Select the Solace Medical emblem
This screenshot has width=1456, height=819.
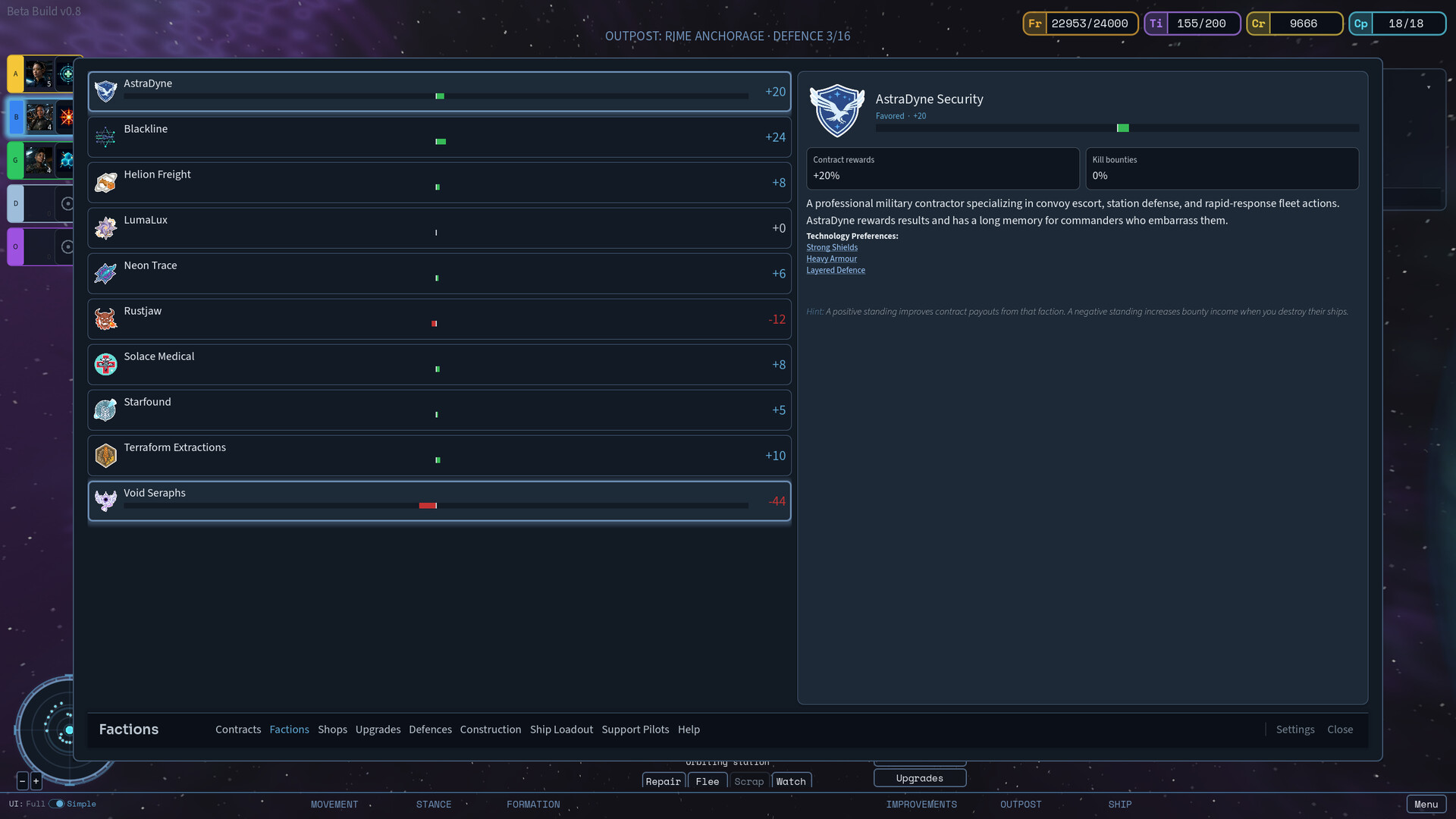105,364
